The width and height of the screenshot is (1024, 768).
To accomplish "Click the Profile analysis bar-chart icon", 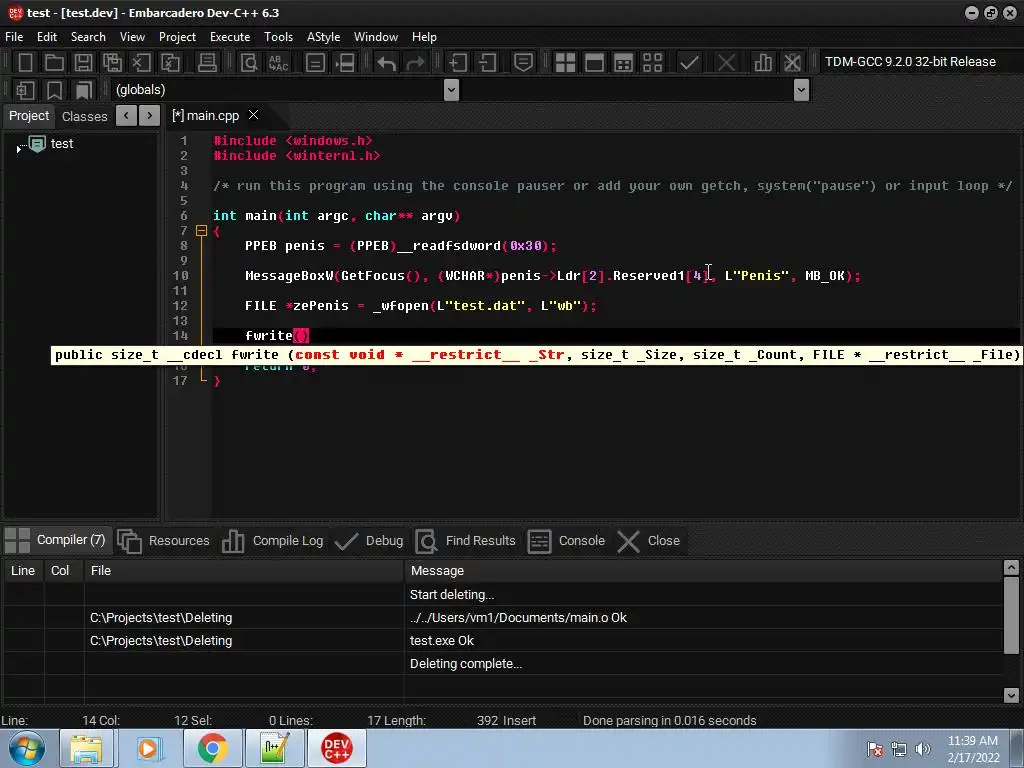I will coord(762,63).
